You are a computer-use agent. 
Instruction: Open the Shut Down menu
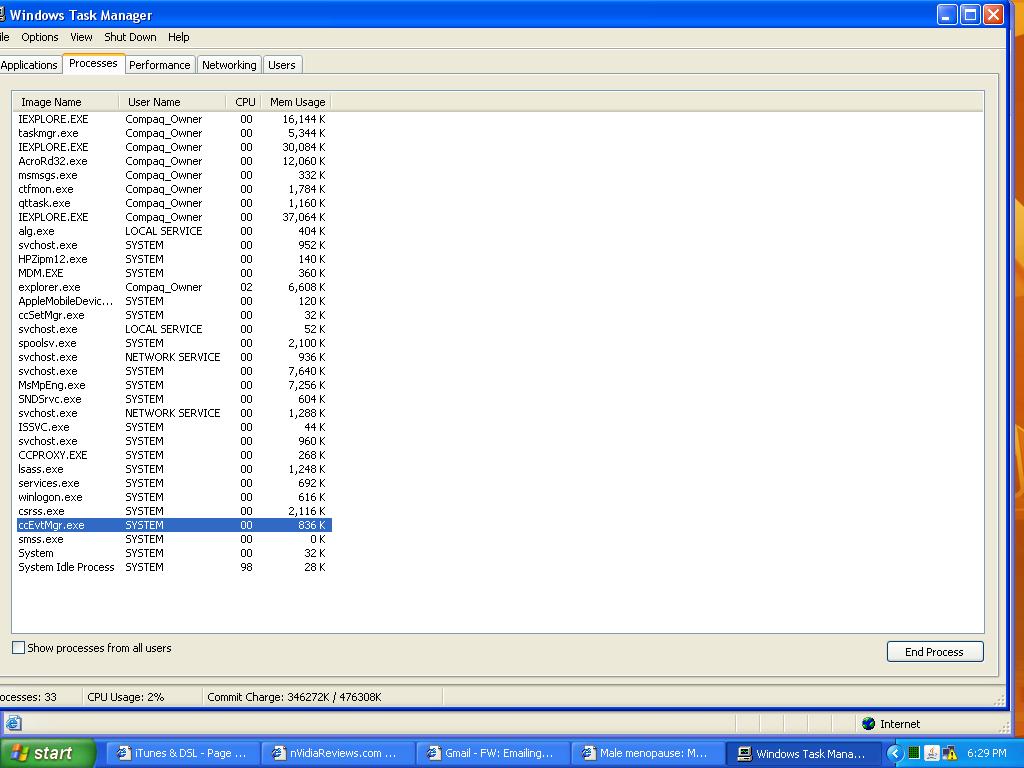tap(130, 37)
